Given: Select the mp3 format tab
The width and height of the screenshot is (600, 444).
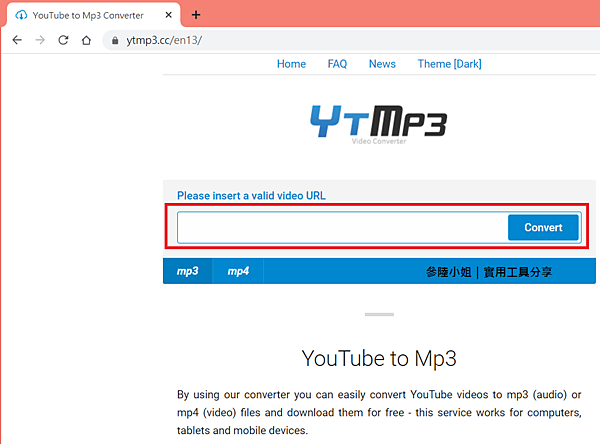Looking at the screenshot, I should 188,271.
